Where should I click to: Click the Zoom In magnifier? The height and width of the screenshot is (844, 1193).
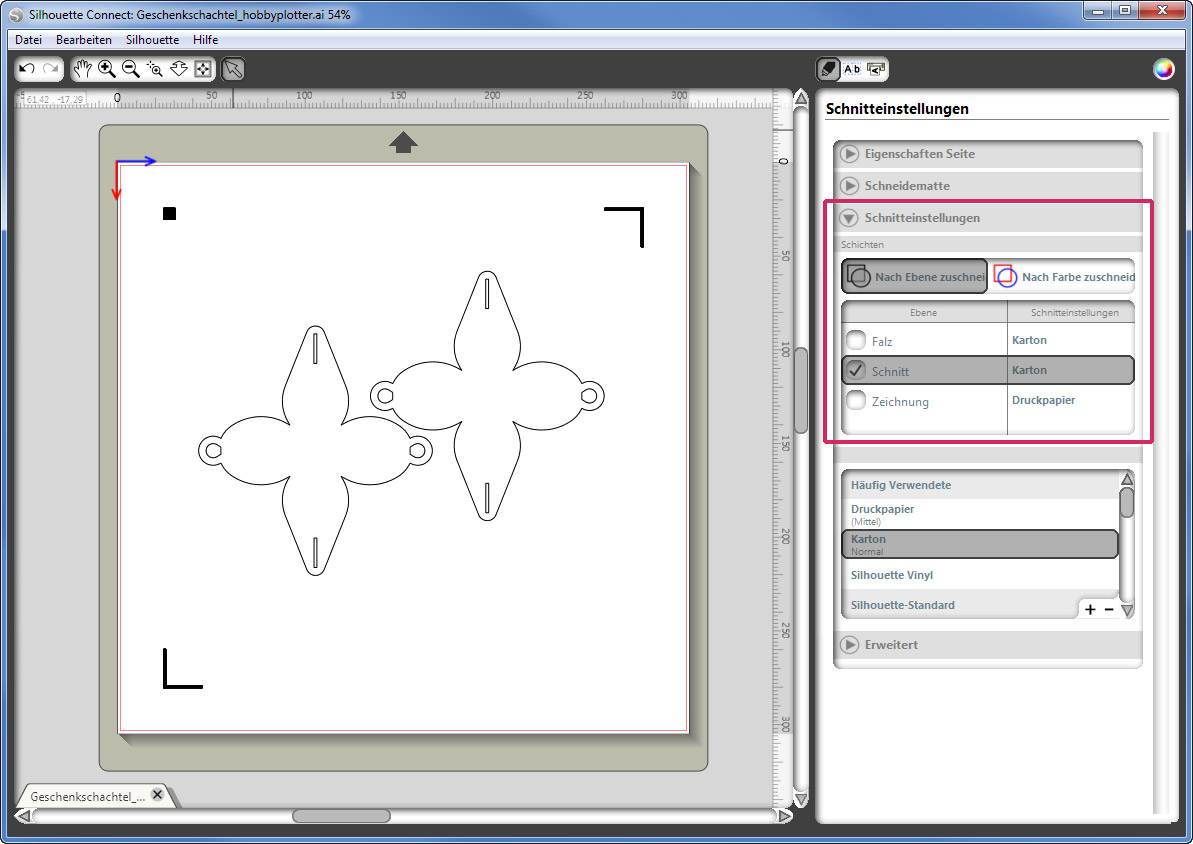point(107,69)
